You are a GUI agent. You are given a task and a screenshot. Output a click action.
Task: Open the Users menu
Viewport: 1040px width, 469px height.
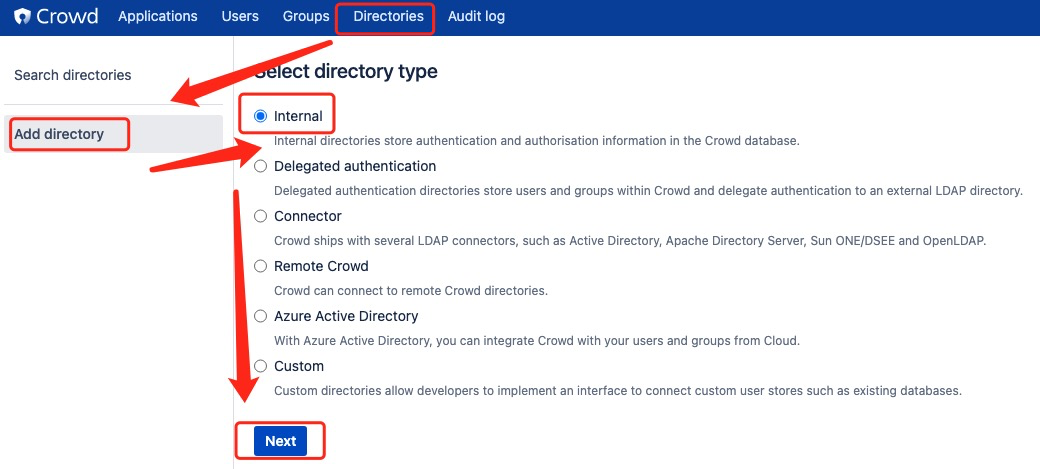tap(240, 16)
